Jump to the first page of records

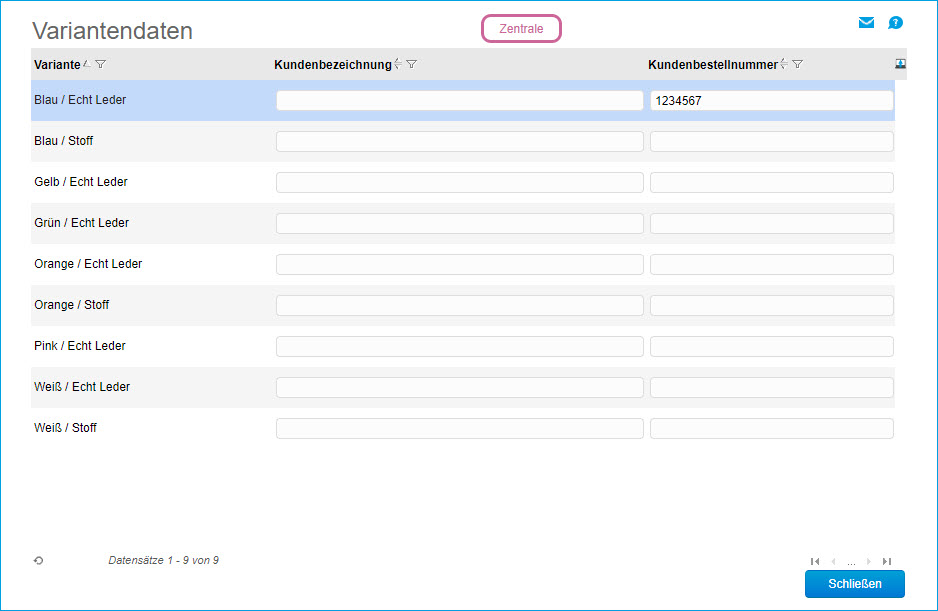815,562
